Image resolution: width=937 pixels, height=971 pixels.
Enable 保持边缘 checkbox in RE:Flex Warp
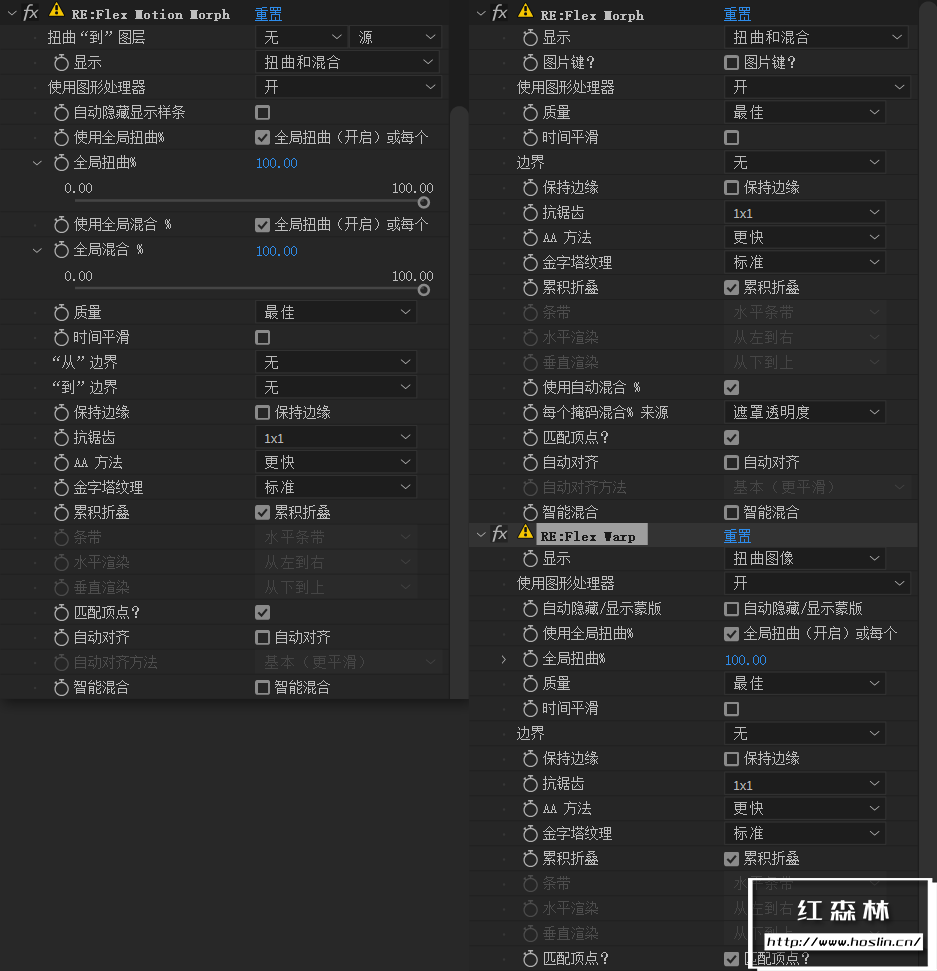[x=731, y=759]
